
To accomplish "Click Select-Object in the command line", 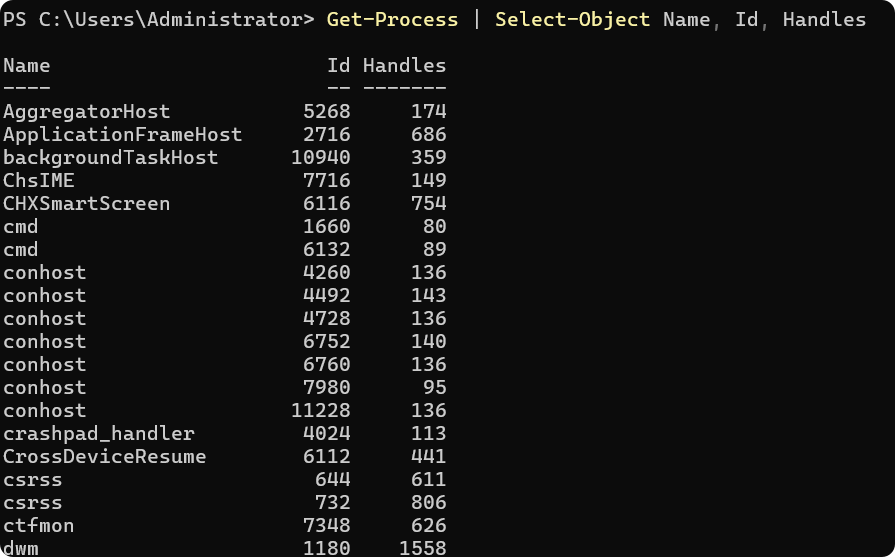I will 571,20.
